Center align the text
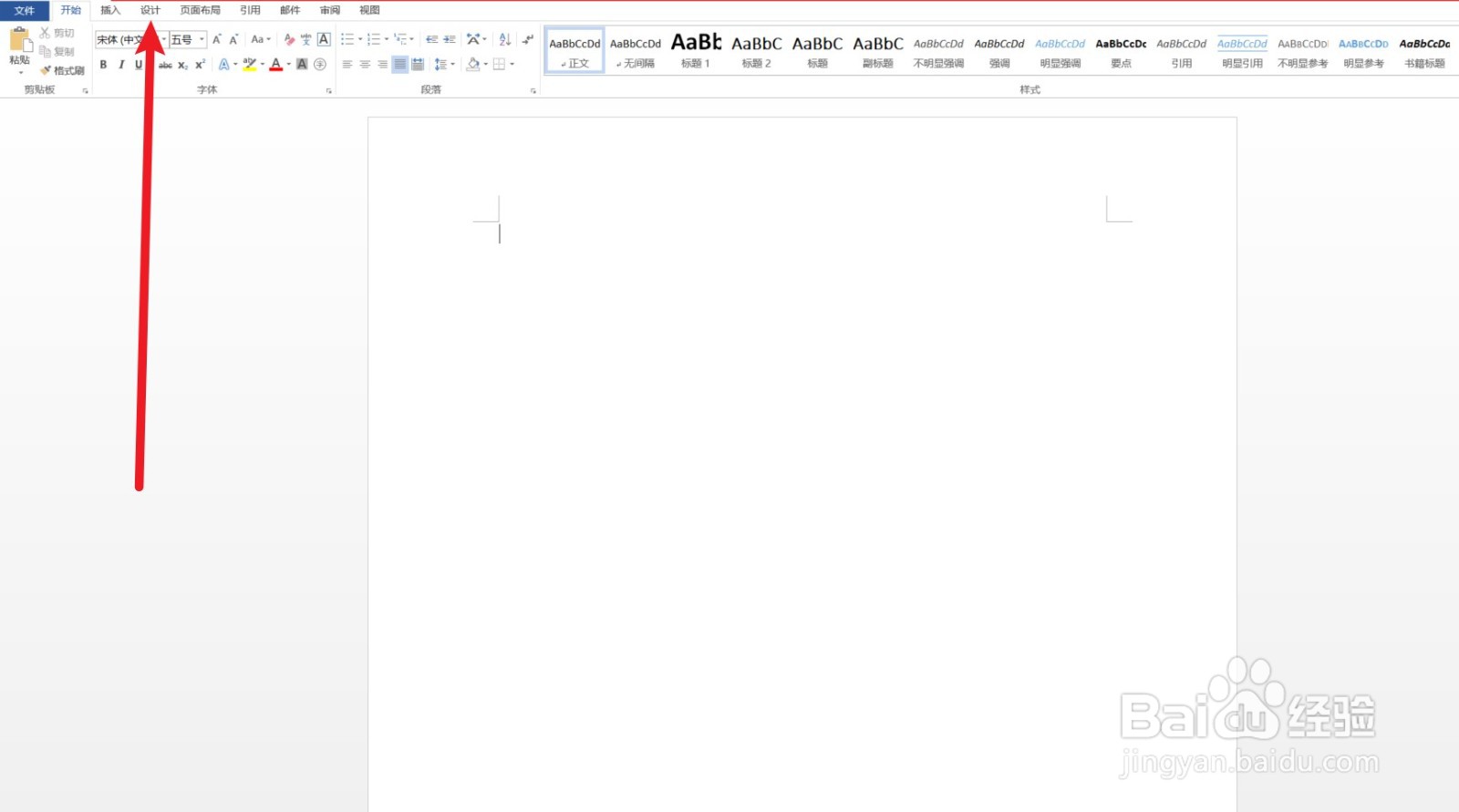The image size is (1459, 812). click(365, 64)
